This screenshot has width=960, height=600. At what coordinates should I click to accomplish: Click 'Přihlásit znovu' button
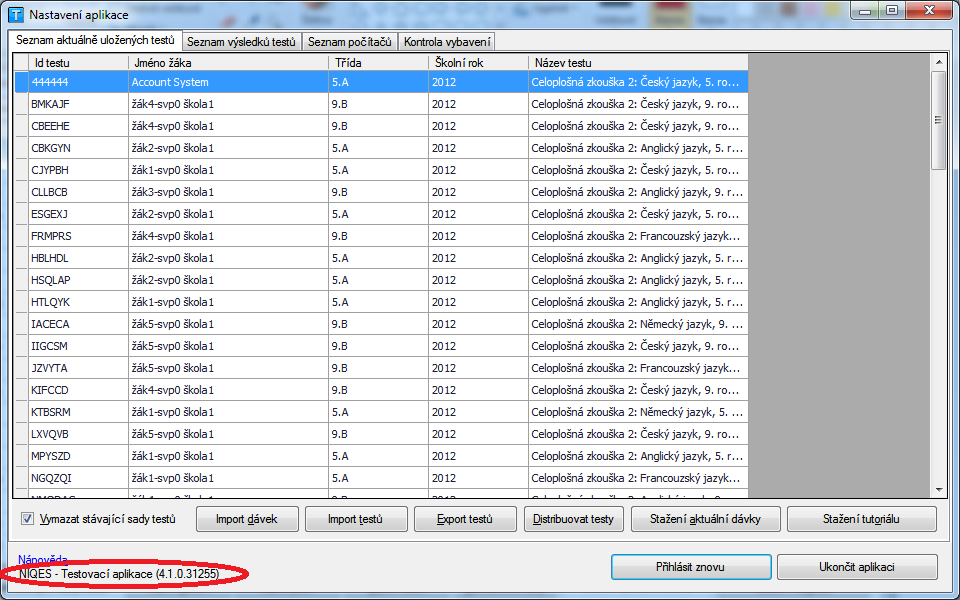691,567
